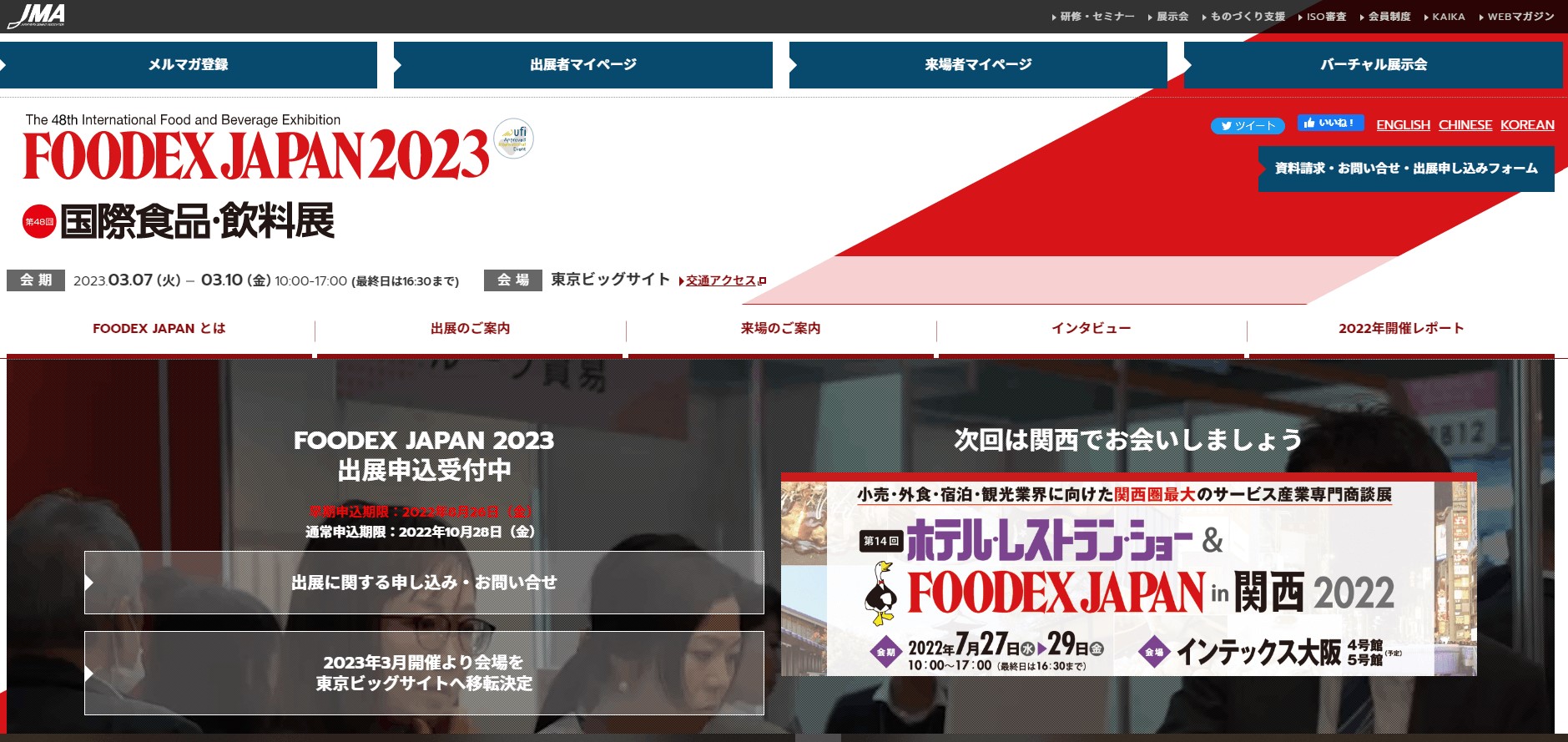Open the FOODEX JAPAN in 関西 2022 banner
This screenshot has height=742, width=1568.
click(1128, 575)
